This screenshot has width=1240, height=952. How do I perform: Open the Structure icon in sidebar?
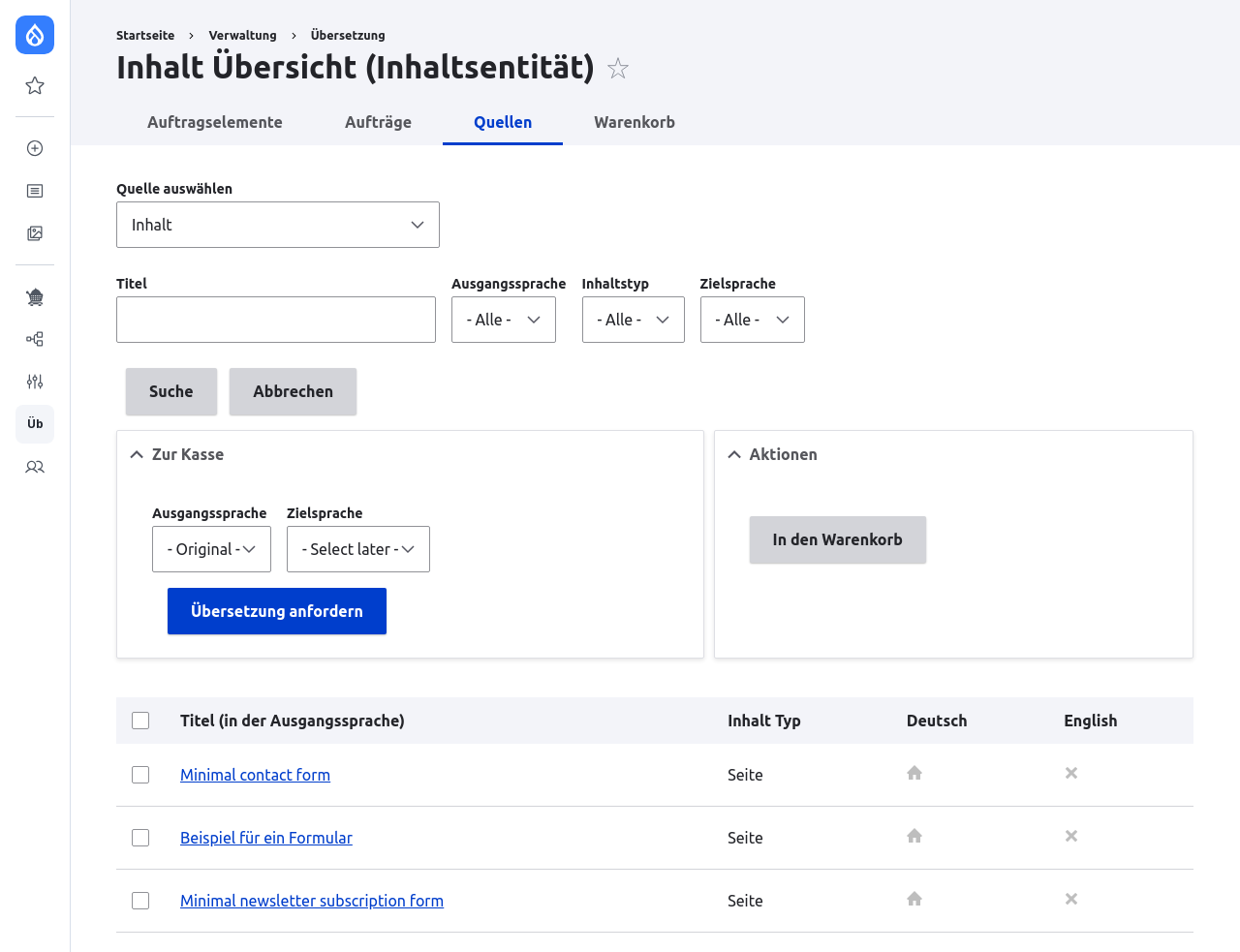(35, 339)
